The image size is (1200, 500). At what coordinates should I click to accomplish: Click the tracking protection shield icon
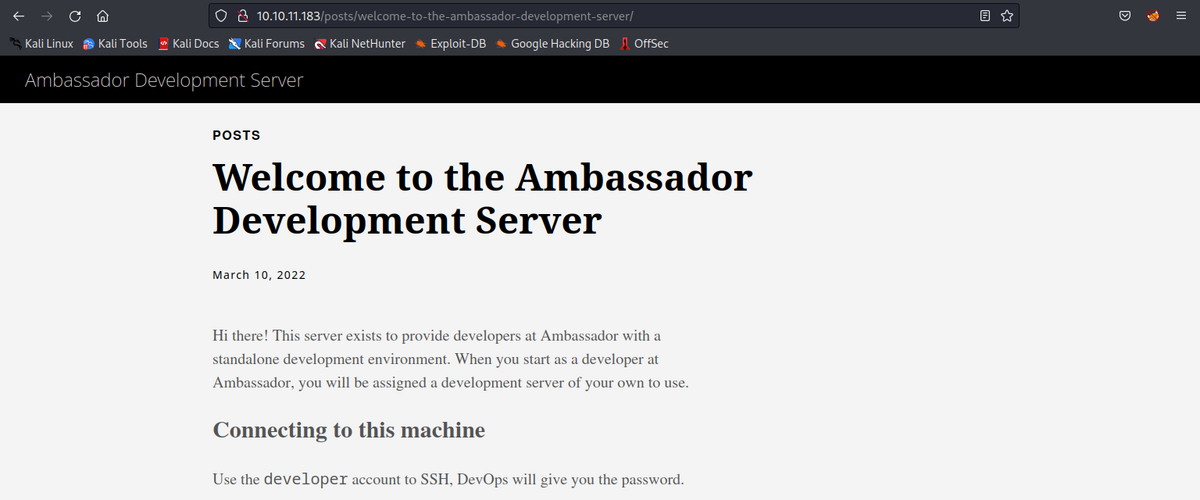[x=222, y=16]
